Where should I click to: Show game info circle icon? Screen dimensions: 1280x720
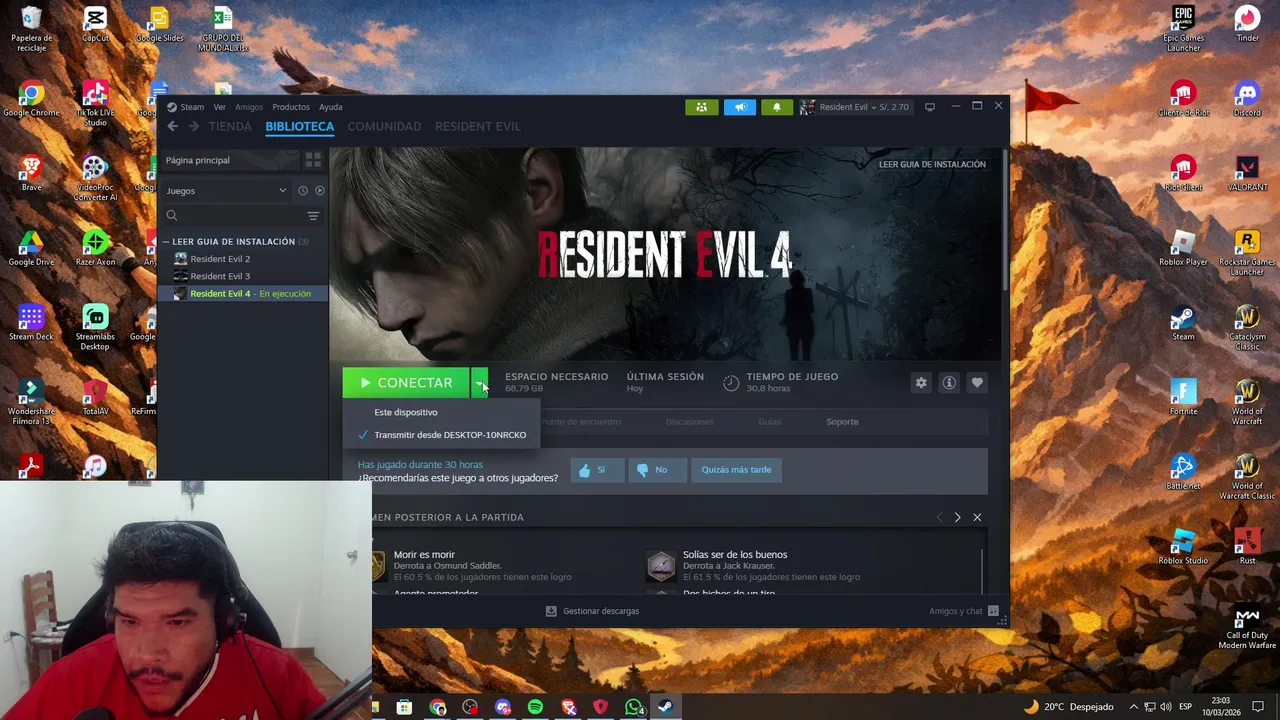pos(949,382)
